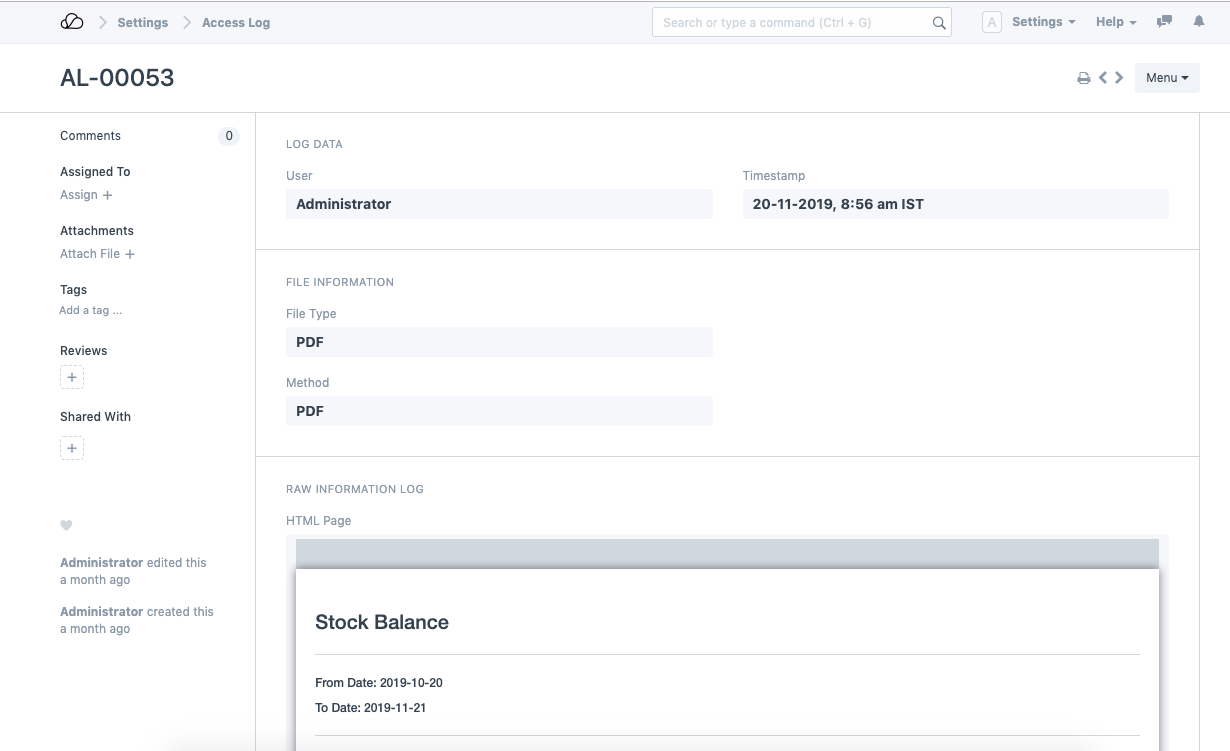Navigate to Settings breadcrumb
Viewport: 1230px width, 751px height.
(142, 22)
